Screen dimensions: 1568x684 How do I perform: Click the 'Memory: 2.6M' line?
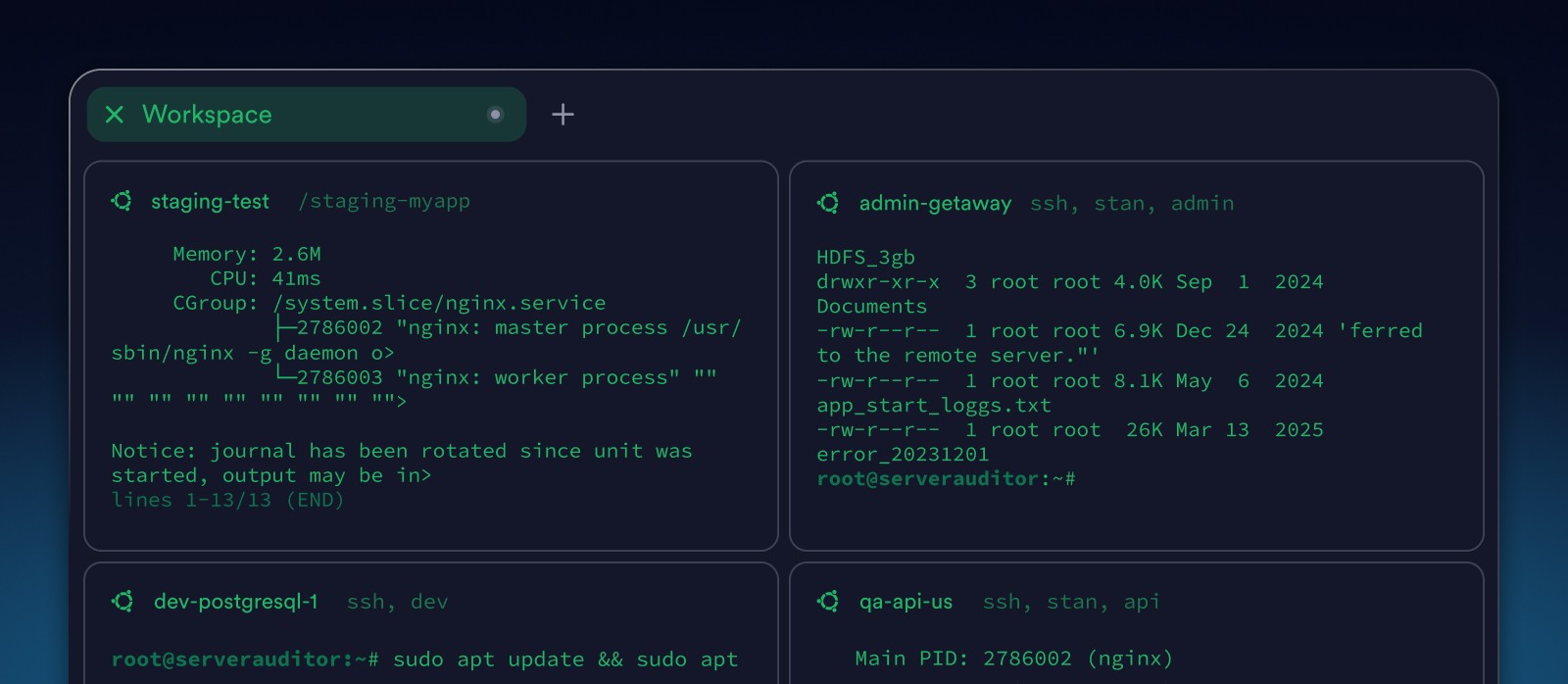tap(247, 254)
